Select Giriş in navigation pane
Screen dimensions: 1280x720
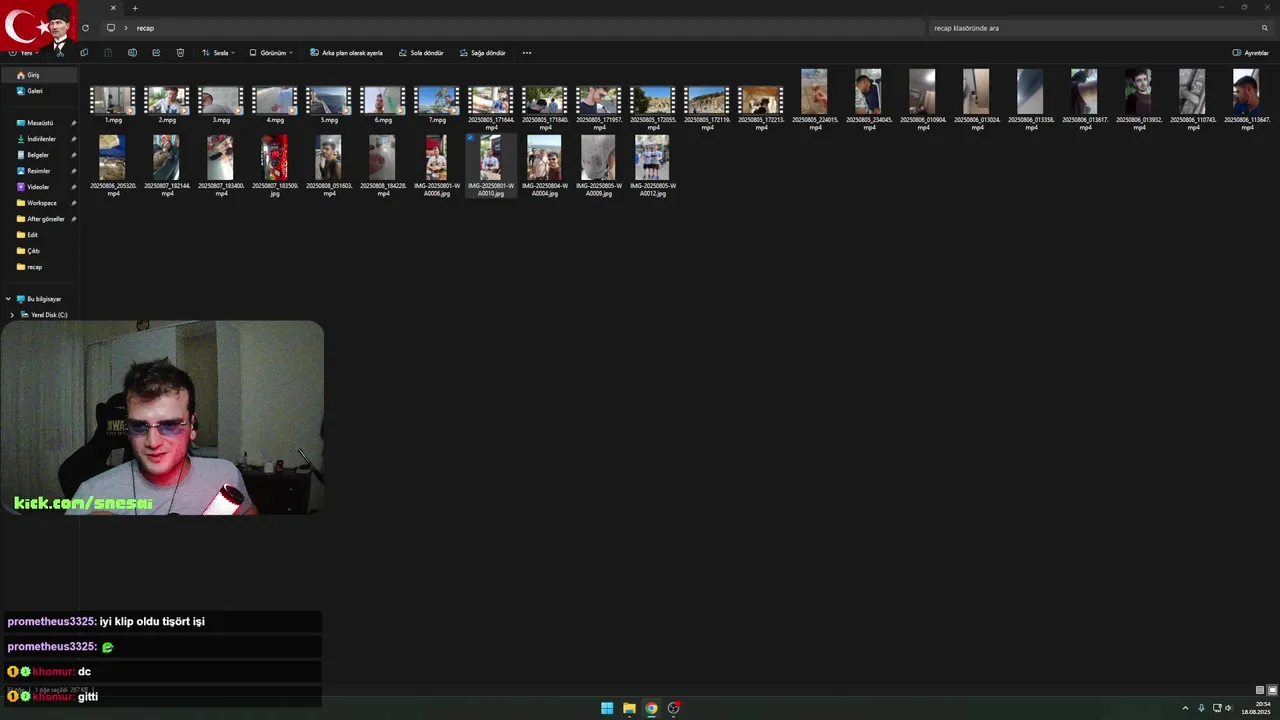pos(39,75)
